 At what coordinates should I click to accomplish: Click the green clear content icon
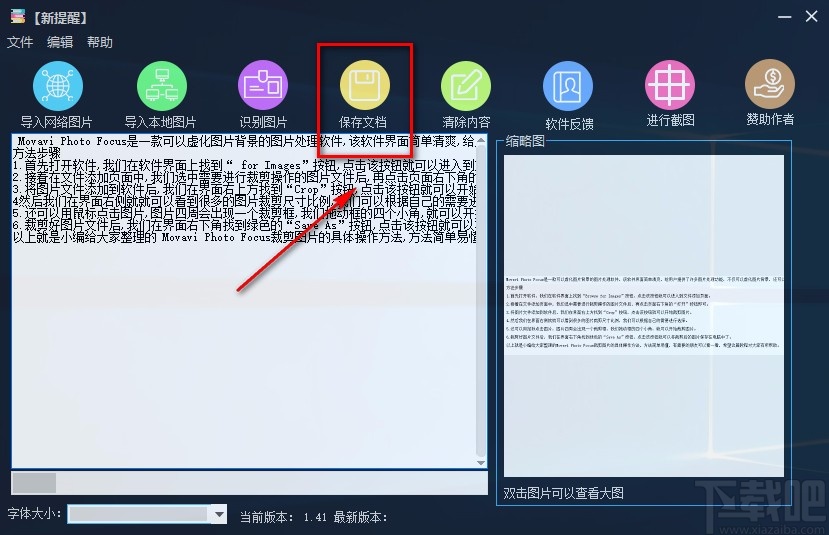tap(466, 86)
